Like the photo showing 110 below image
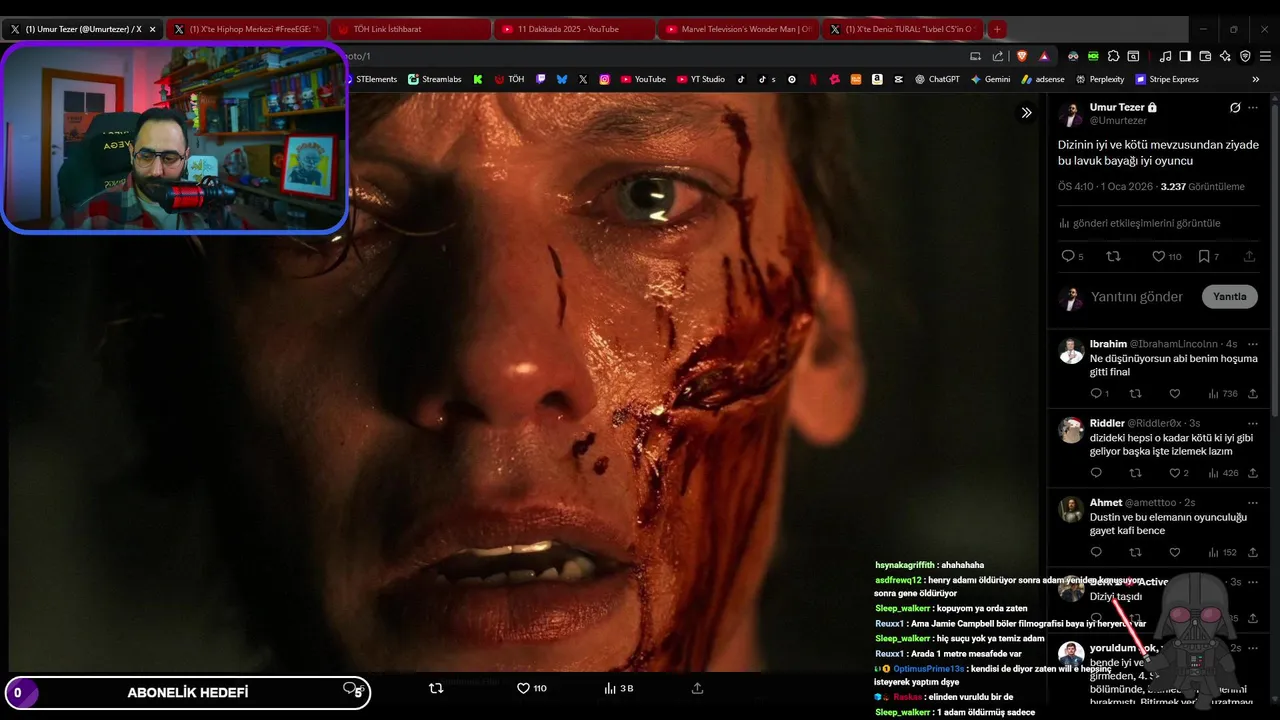This screenshot has height=720, width=1280. 531,688
